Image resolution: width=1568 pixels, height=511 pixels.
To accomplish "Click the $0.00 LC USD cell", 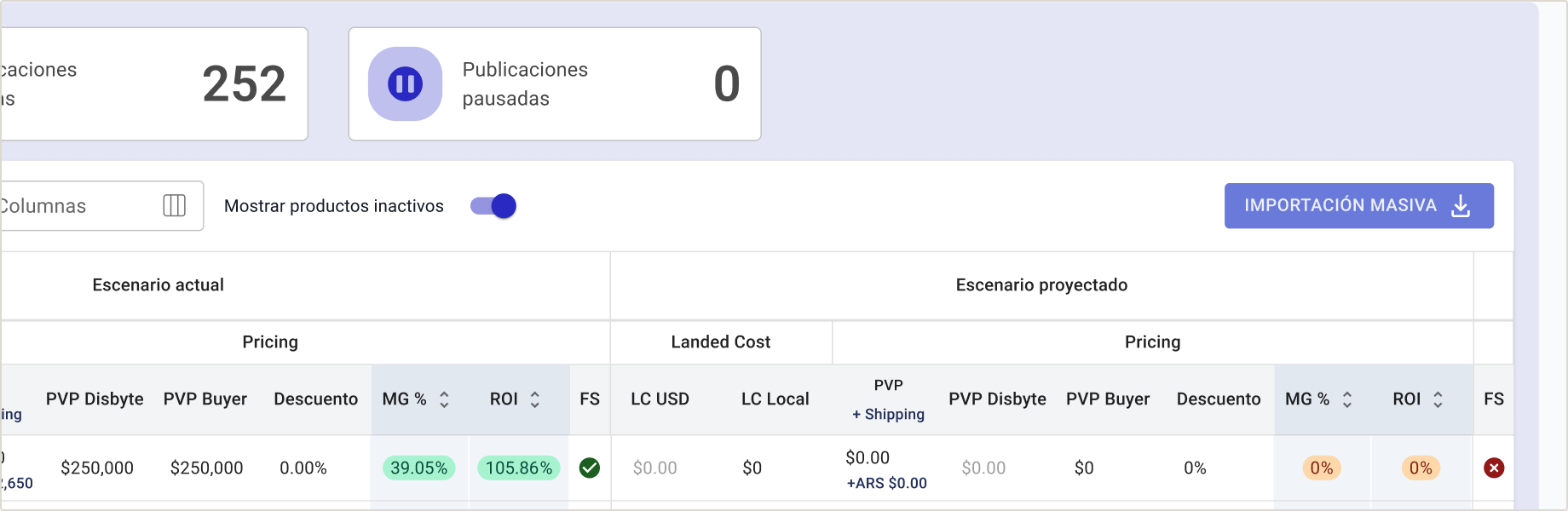I will (655, 468).
